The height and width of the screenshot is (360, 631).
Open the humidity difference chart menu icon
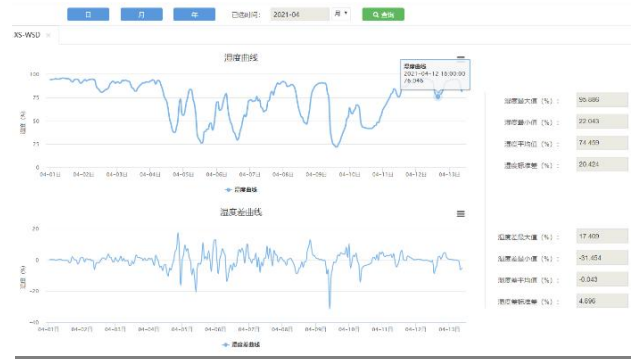461,214
